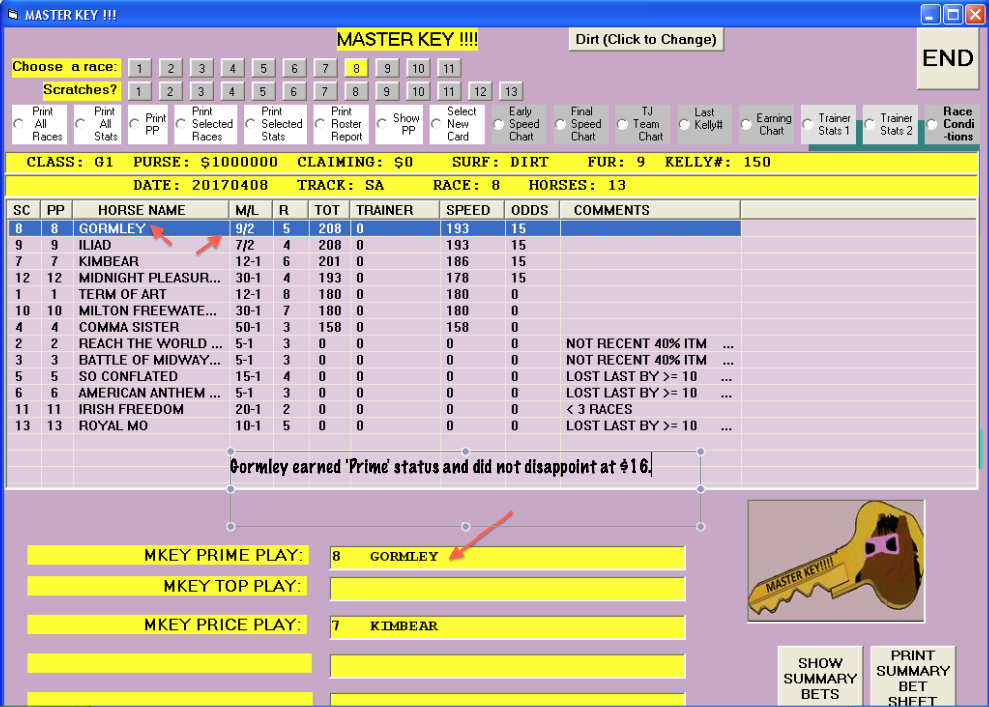Image resolution: width=989 pixels, height=707 pixels.
Task: Maximize the MASTER KEY window
Action: click(953, 15)
